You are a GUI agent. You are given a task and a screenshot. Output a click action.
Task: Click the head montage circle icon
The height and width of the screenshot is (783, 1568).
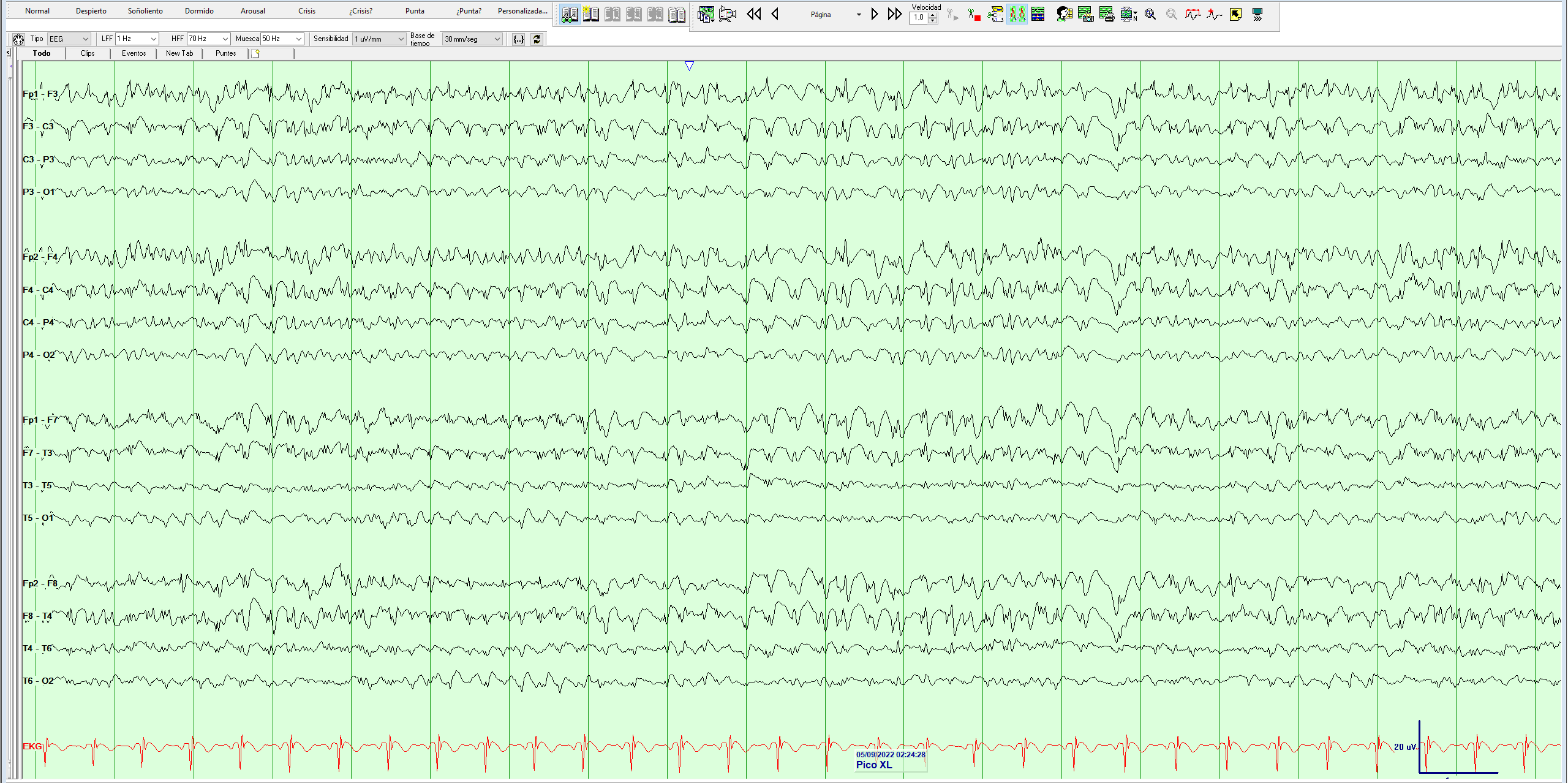point(18,39)
